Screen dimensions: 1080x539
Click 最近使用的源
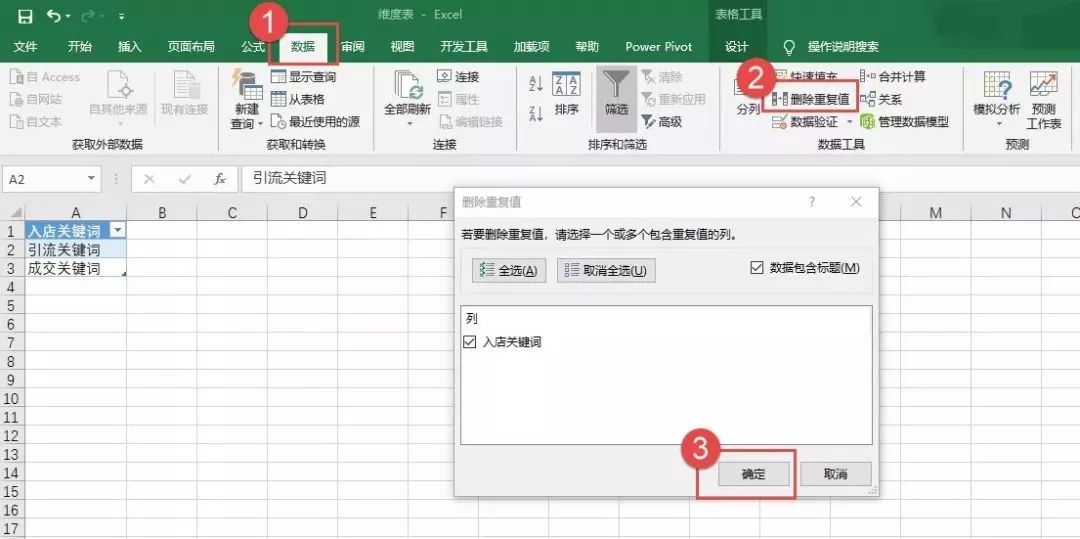coord(315,122)
